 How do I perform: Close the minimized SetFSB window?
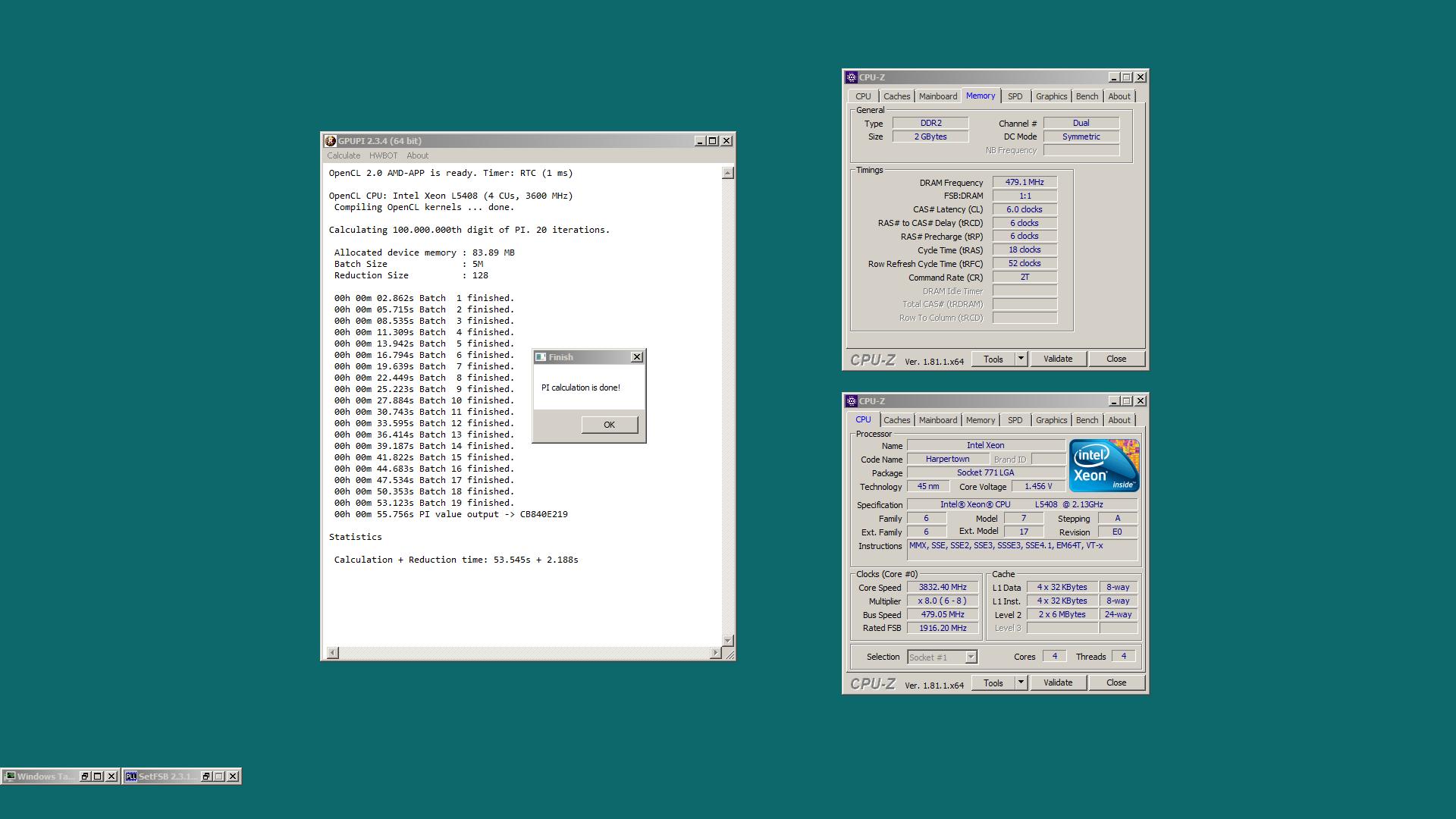(x=234, y=777)
